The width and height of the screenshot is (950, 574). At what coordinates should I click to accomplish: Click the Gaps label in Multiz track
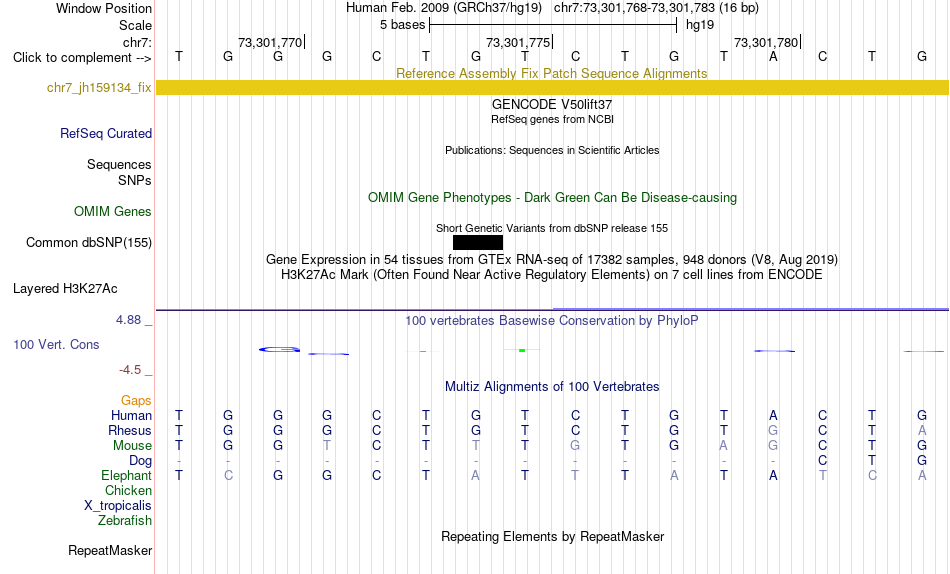coord(136,400)
